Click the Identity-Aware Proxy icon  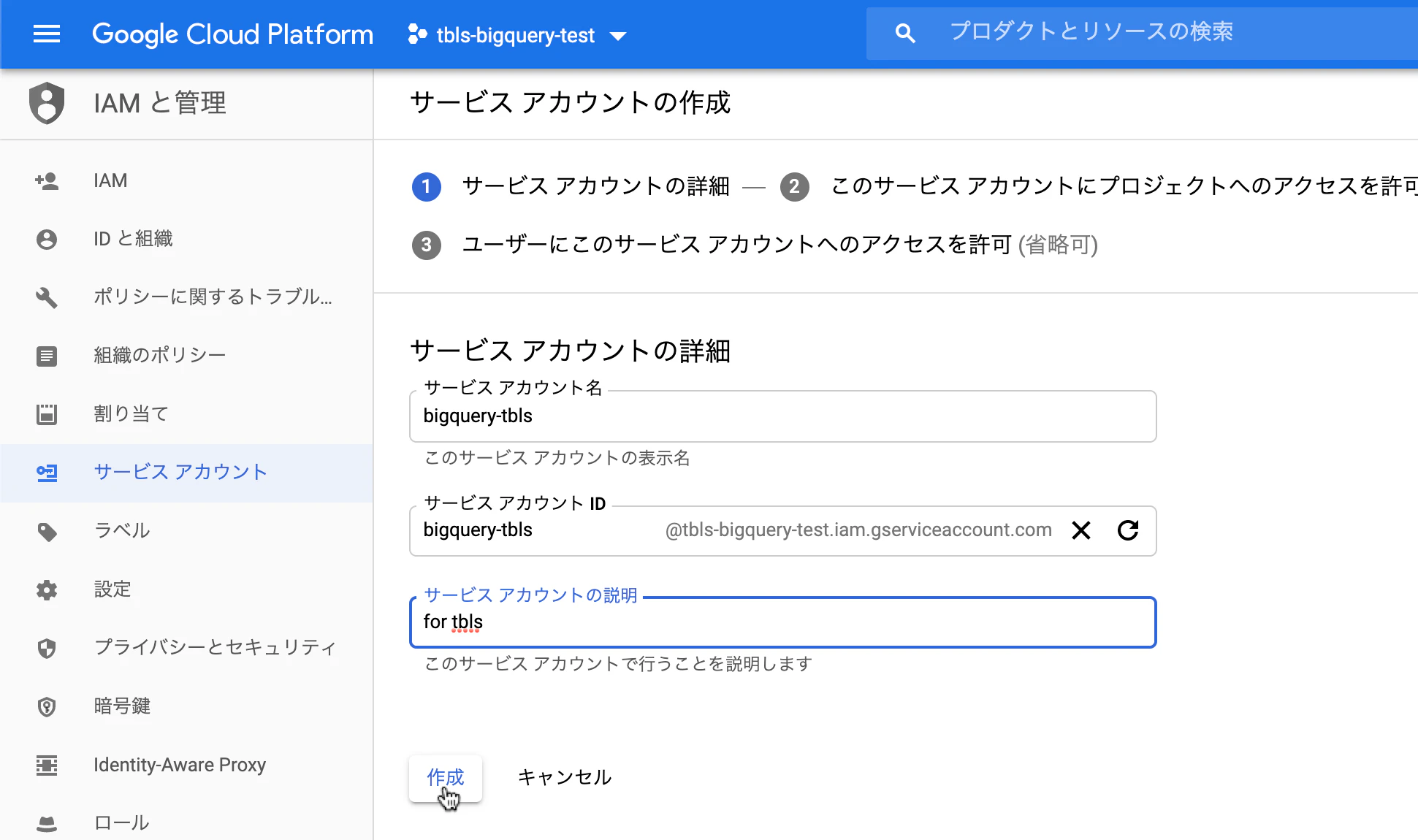click(x=47, y=765)
